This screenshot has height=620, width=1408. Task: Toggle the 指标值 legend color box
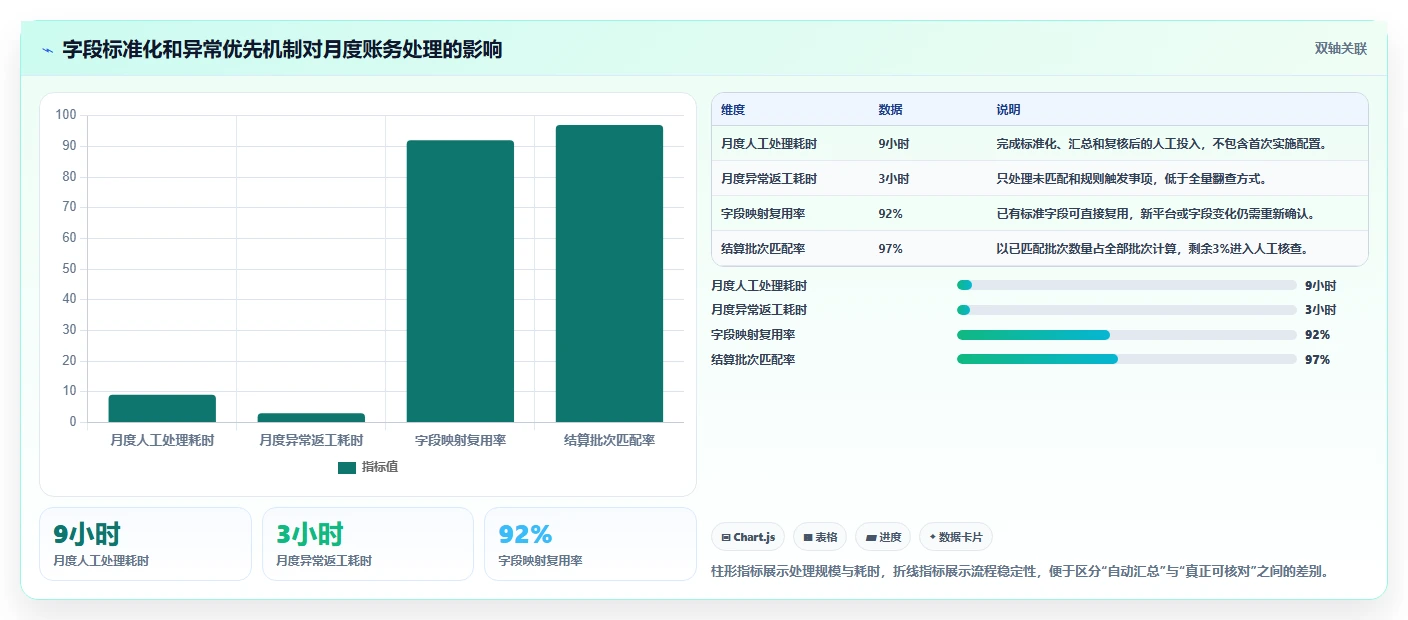coord(347,467)
